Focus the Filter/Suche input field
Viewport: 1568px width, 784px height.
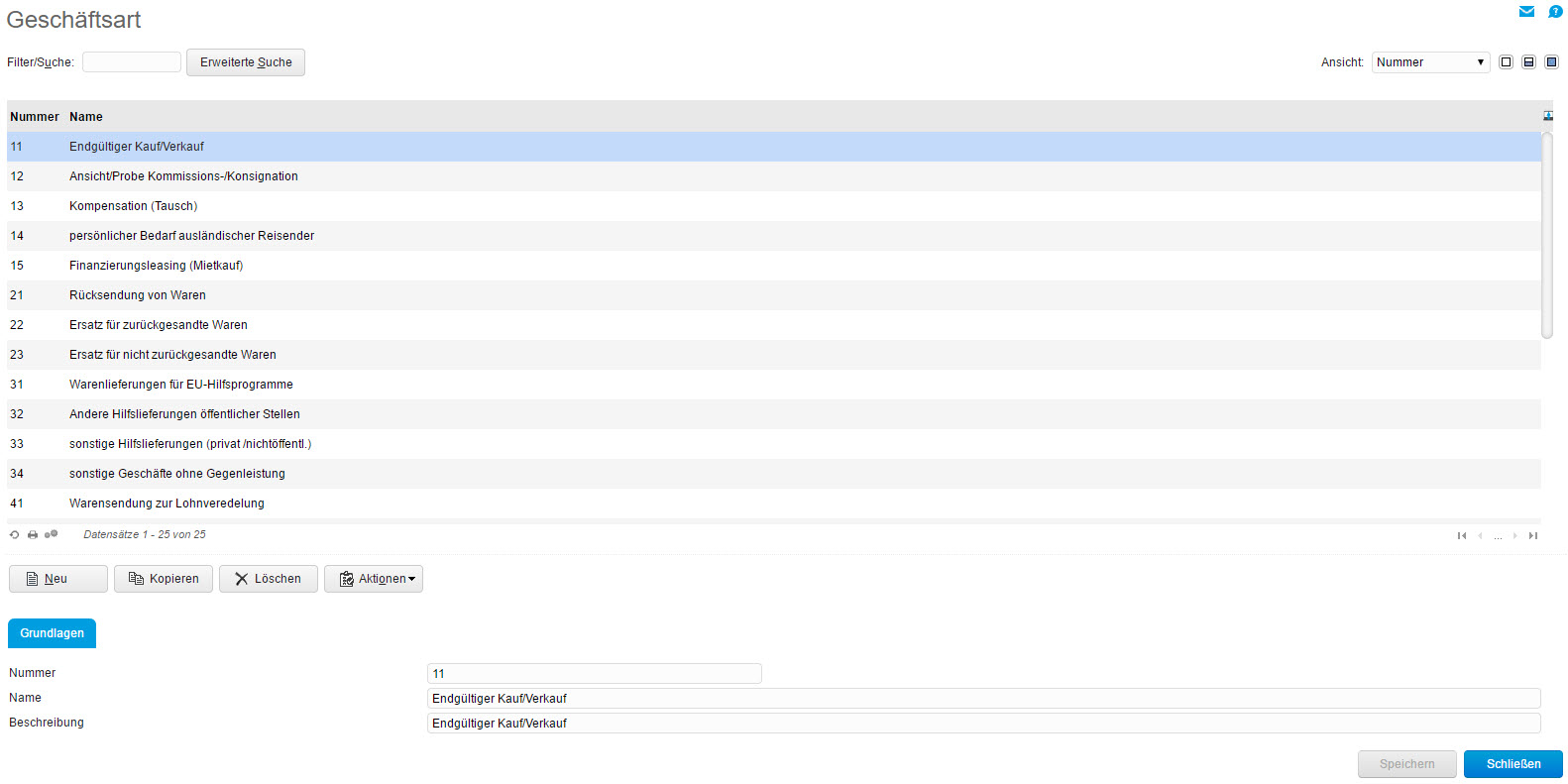pos(132,62)
